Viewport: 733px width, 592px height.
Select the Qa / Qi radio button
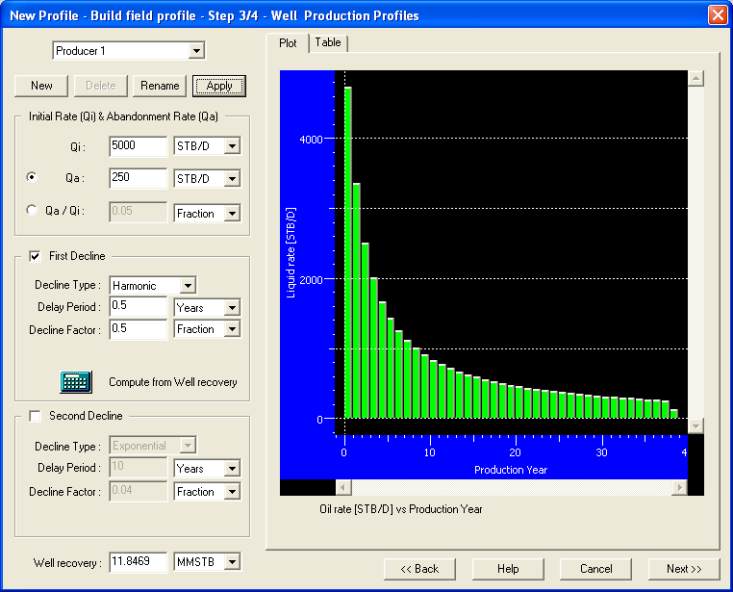pos(32,211)
